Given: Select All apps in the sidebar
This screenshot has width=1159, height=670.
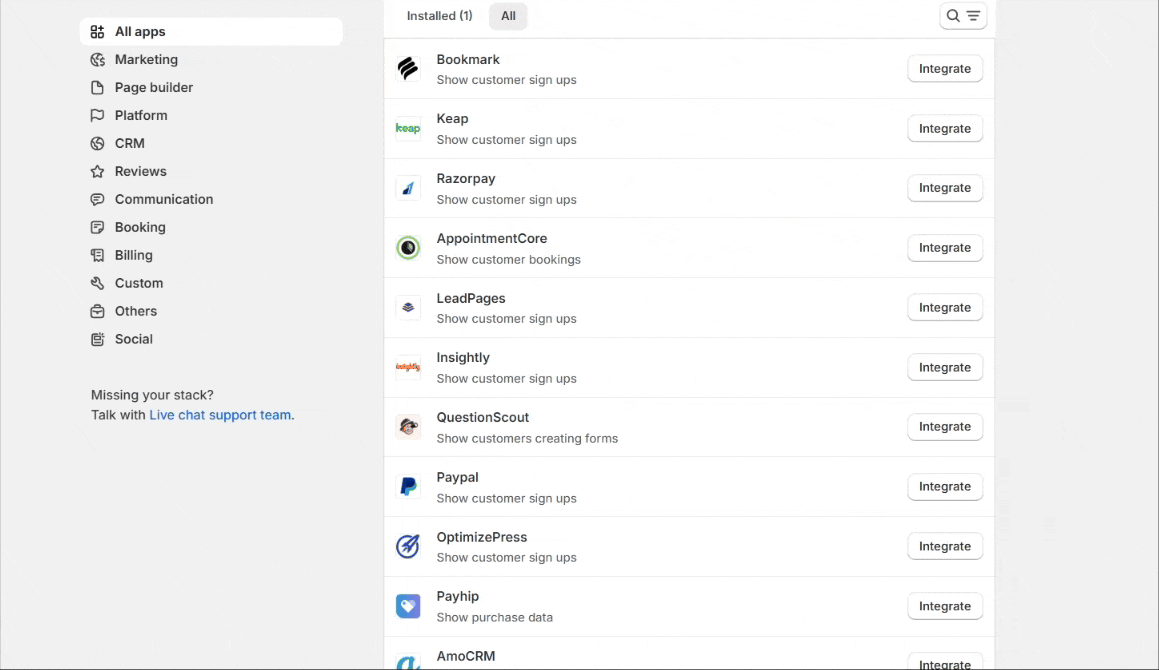Looking at the screenshot, I should click(211, 32).
